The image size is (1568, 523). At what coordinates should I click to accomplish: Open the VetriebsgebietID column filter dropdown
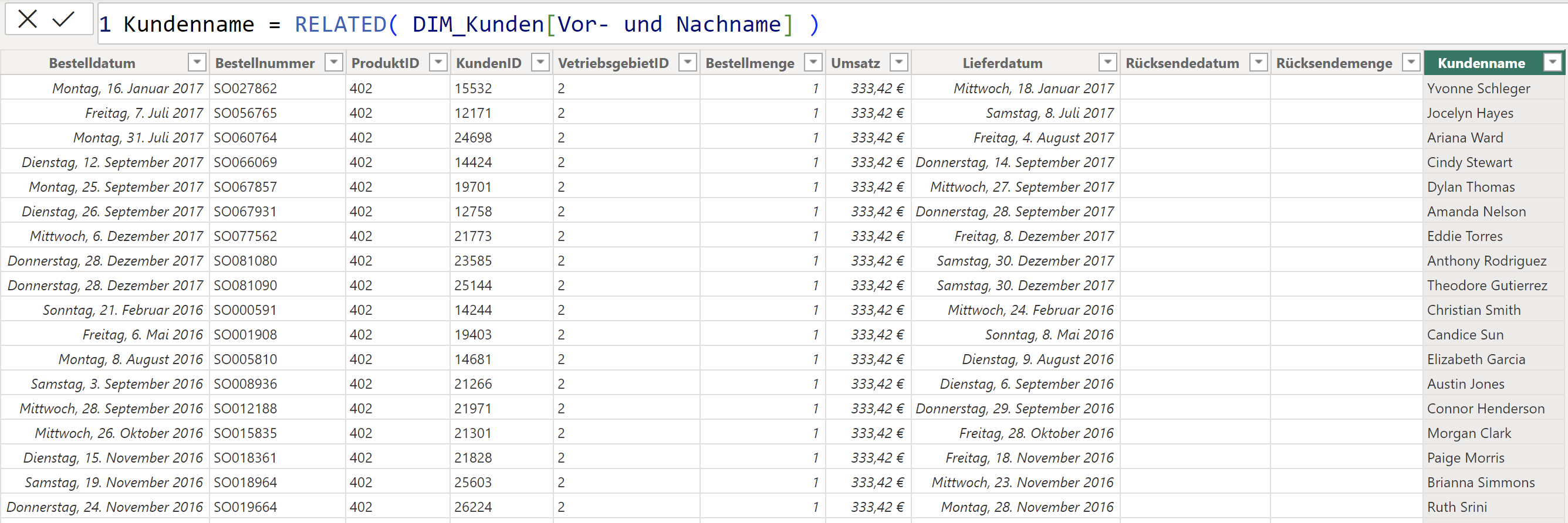[688, 63]
